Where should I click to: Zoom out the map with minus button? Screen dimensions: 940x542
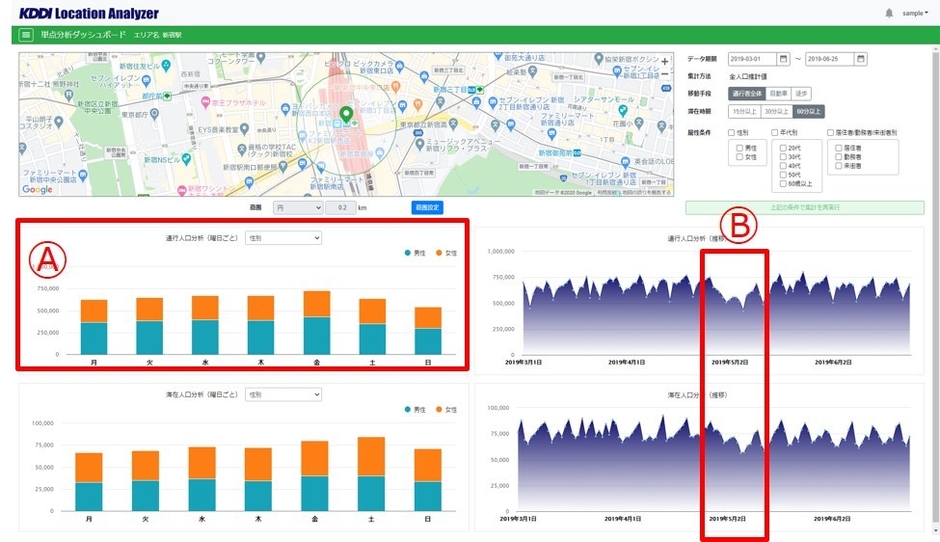665,75
